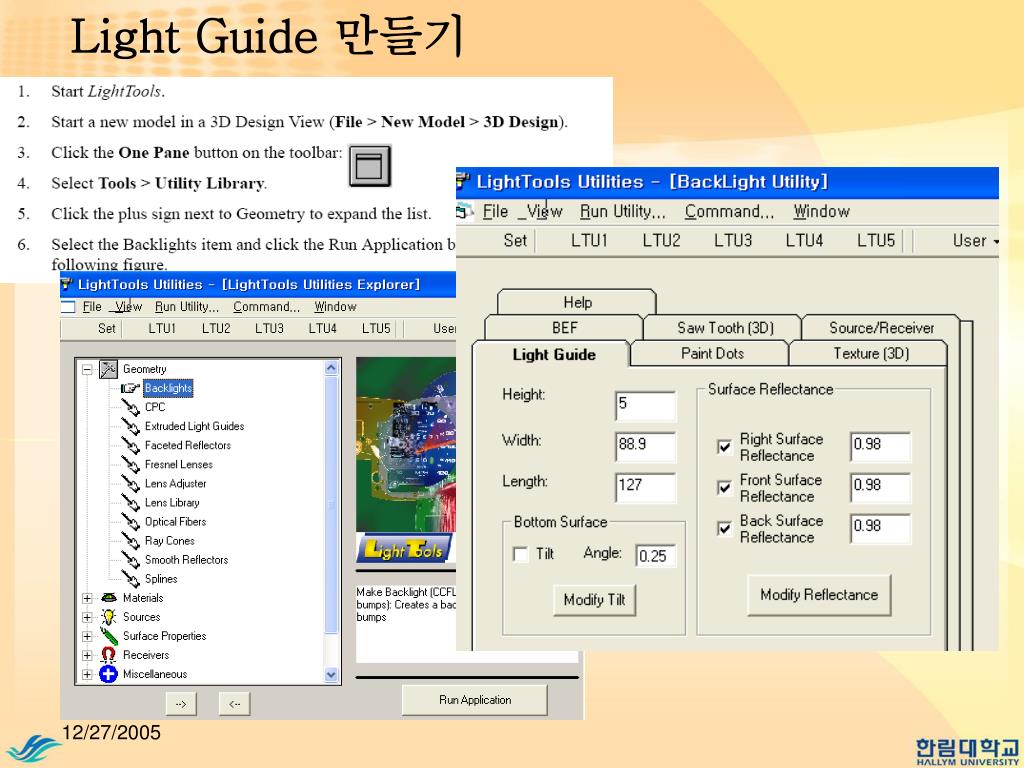Click the Surface Properties brush icon
Image resolution: width=1024 pixels, height=768 pixels.
click(x=108, y=636)
